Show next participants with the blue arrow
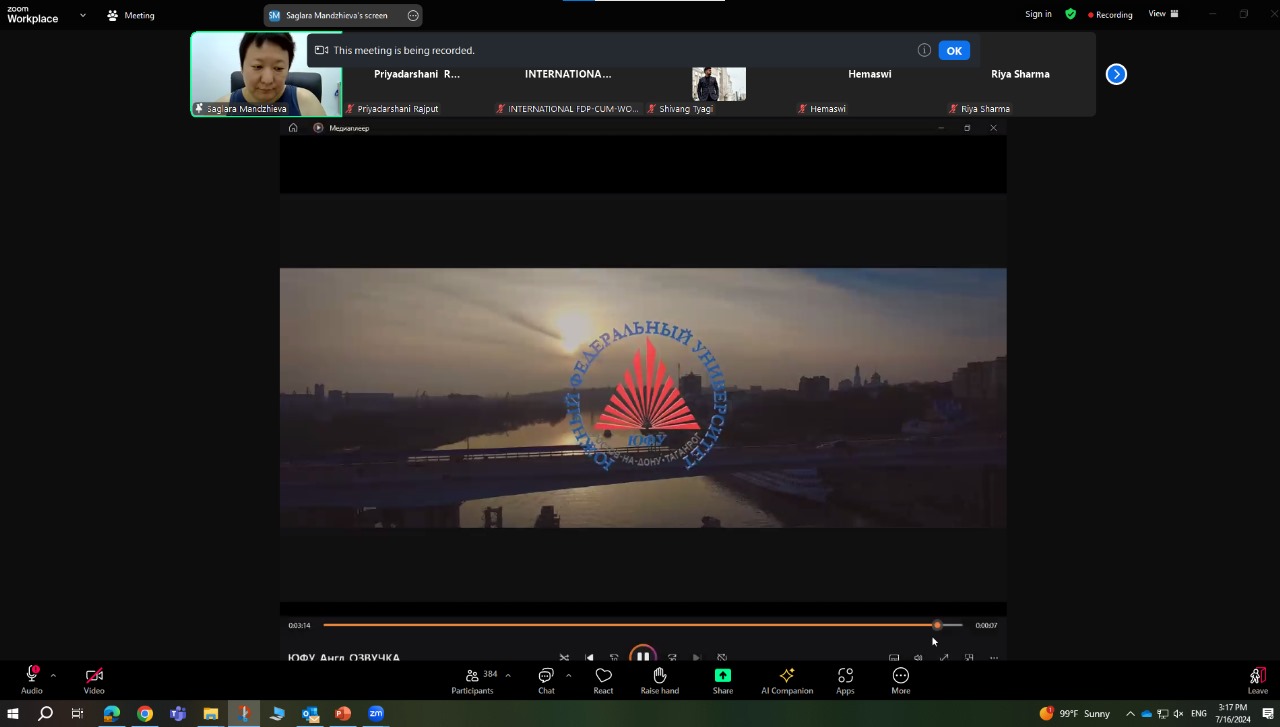The width and height of the screenshot is (1280, 727). pyautogui.click(x=1116, y=74)
